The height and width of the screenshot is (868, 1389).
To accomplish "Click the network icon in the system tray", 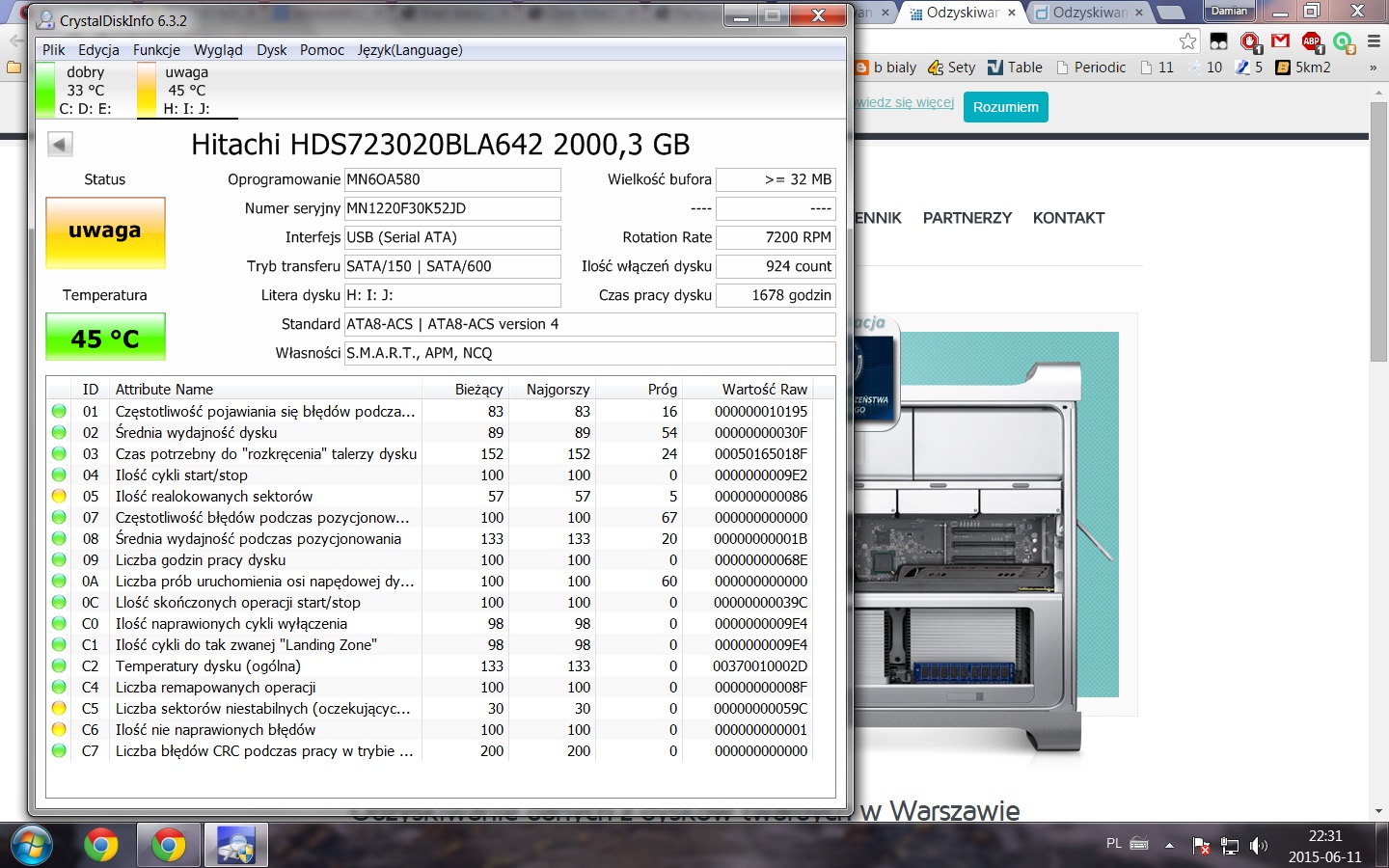I will pyautogui.click(x=1230, y=846).
